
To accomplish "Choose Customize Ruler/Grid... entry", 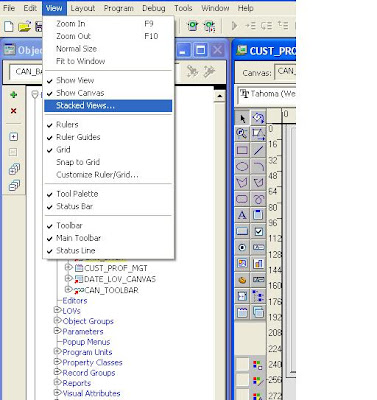I will click(108, 175).
